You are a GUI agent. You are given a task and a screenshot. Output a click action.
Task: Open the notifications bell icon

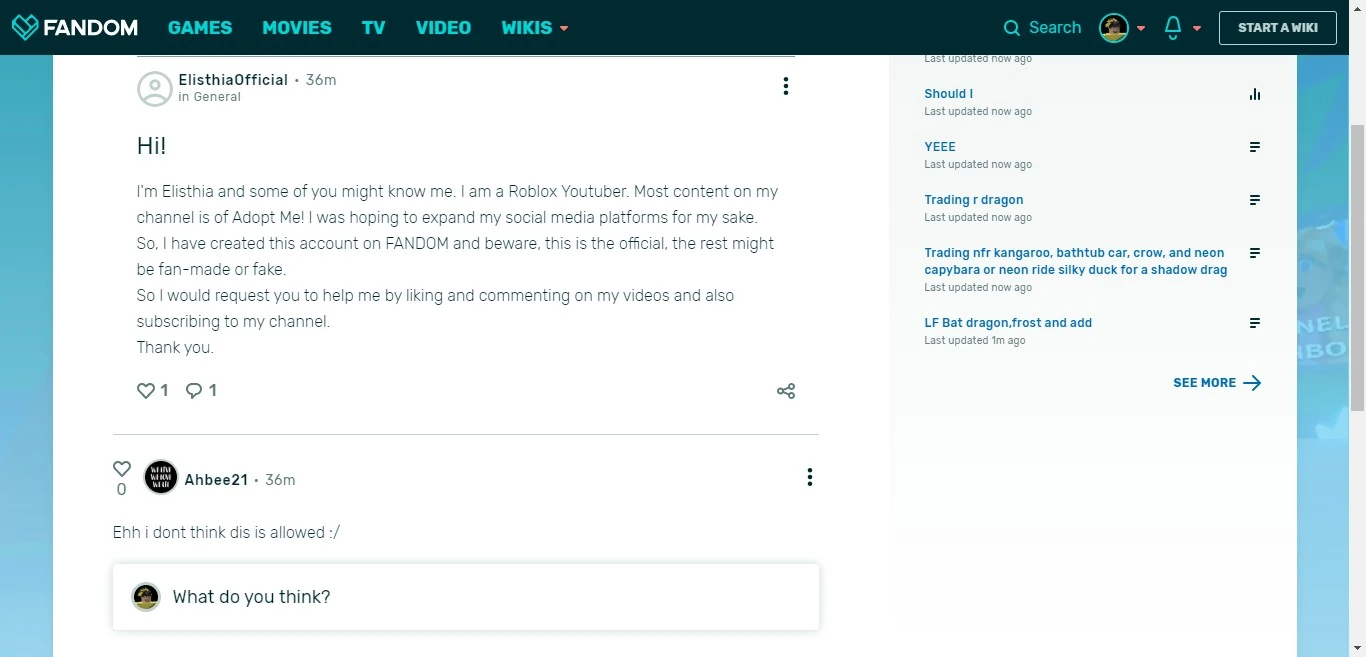coord(1173,28)
